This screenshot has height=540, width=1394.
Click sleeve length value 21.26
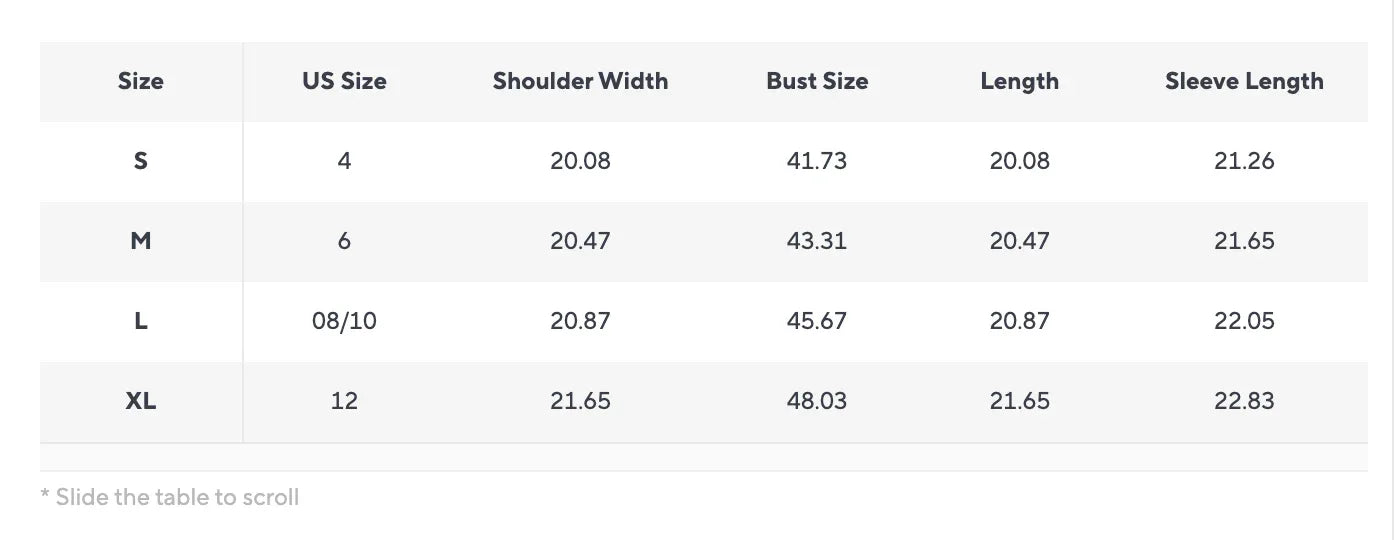point(1244,161)
